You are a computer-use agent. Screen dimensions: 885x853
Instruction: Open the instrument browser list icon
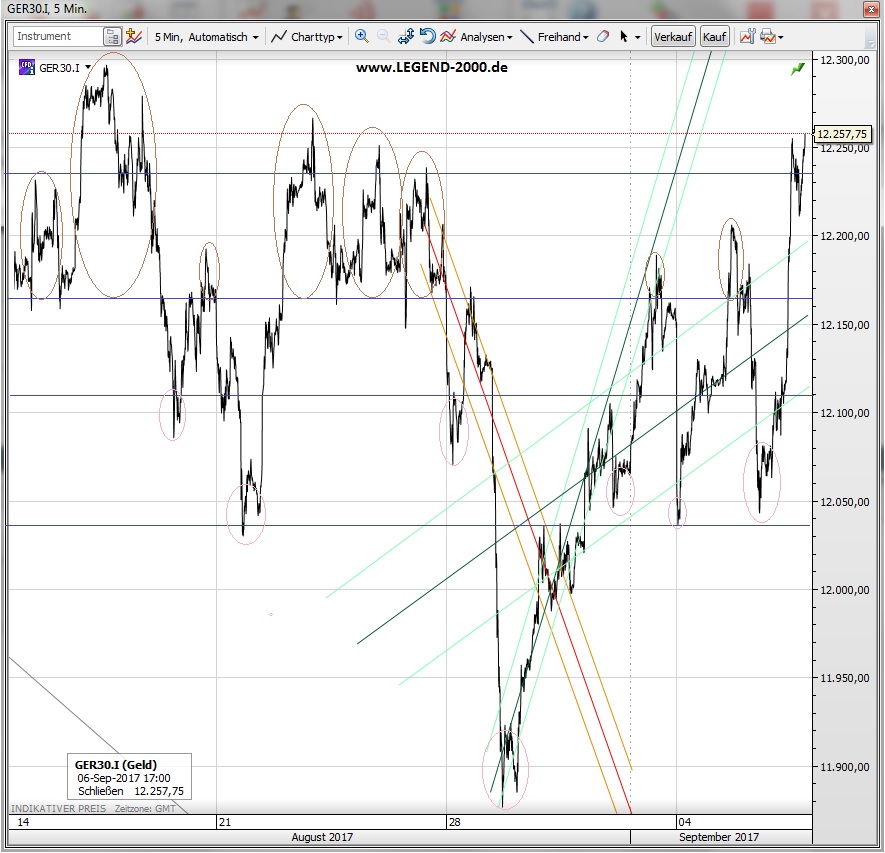tap(112, 37)
